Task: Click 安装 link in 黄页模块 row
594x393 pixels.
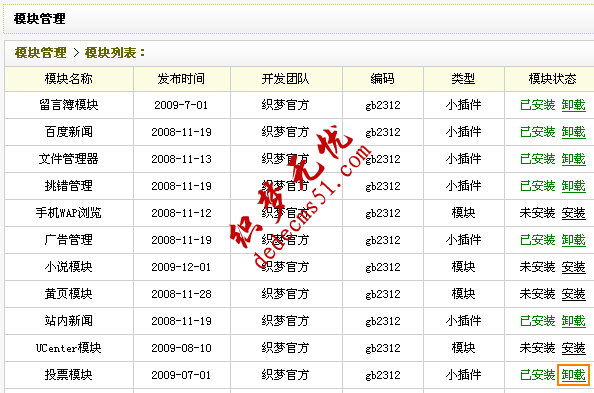Action: (573, 294)
